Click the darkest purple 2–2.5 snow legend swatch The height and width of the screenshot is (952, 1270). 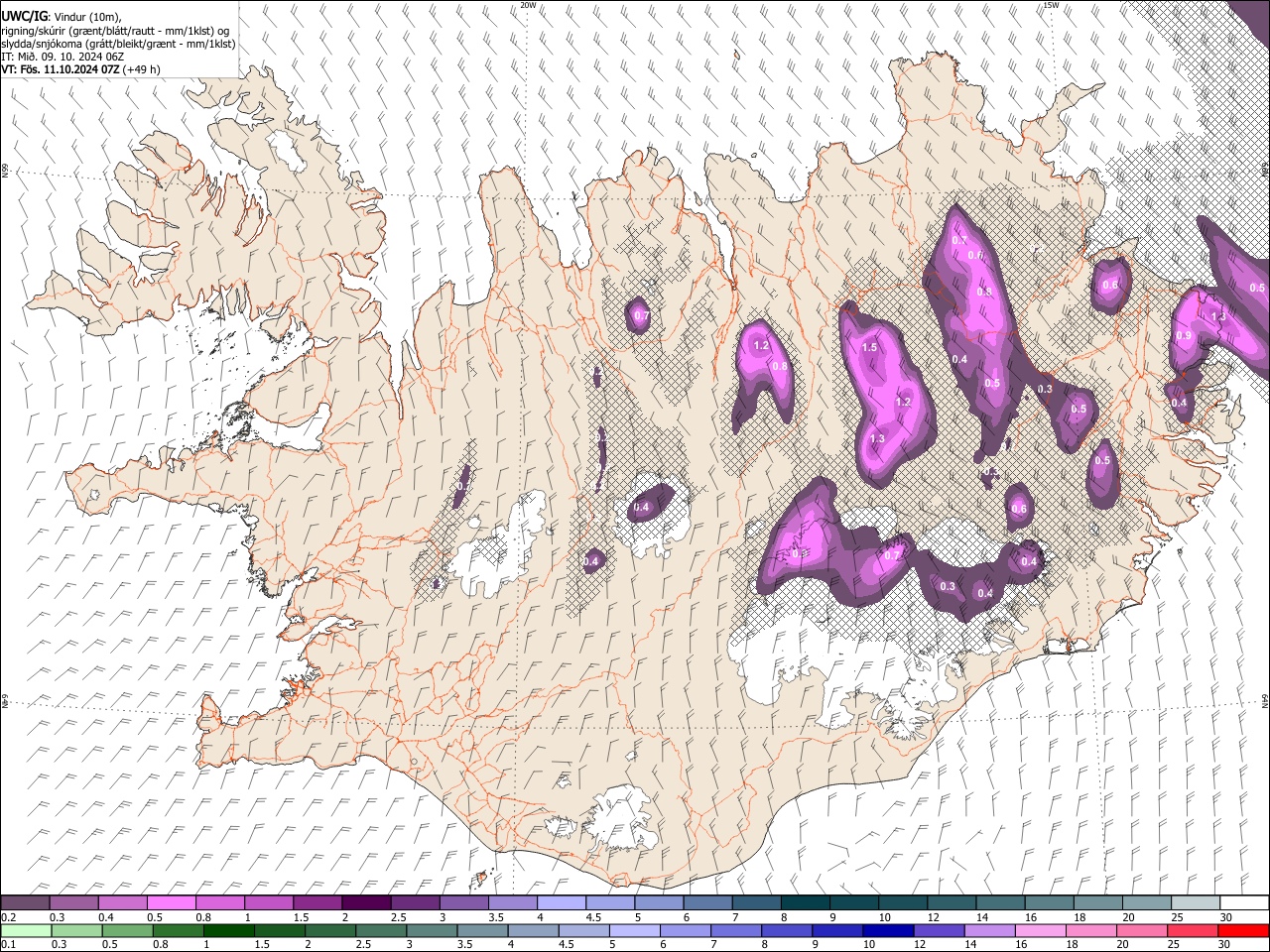click(366, 902)
